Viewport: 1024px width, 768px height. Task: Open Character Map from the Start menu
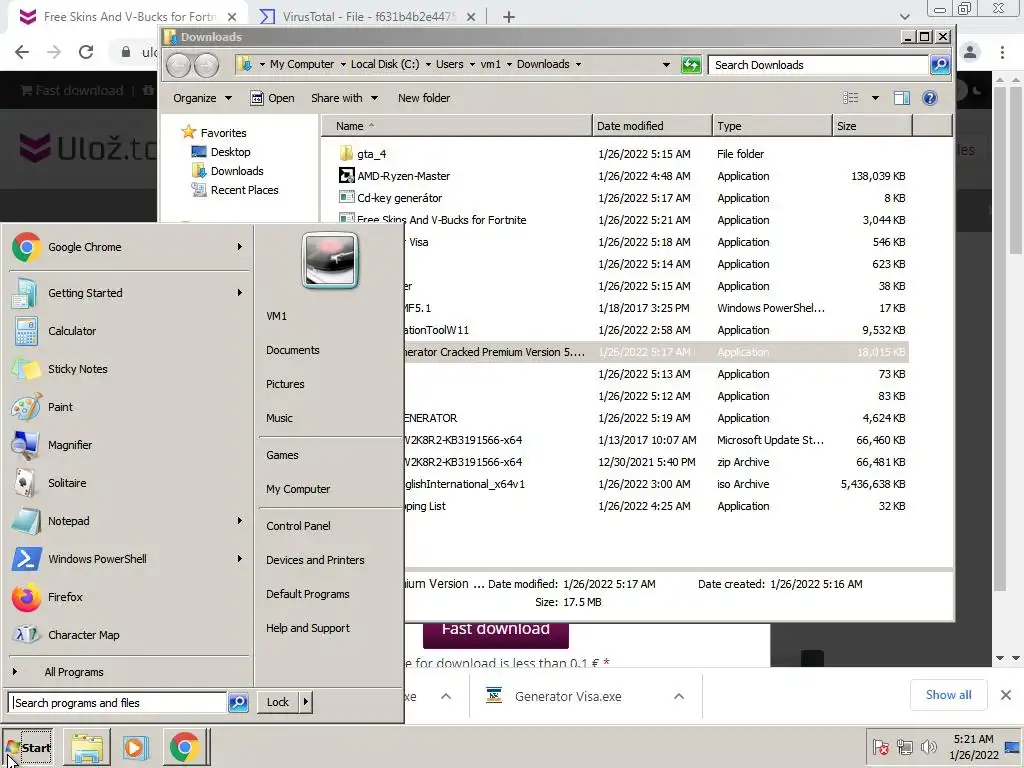click(127, 635)
